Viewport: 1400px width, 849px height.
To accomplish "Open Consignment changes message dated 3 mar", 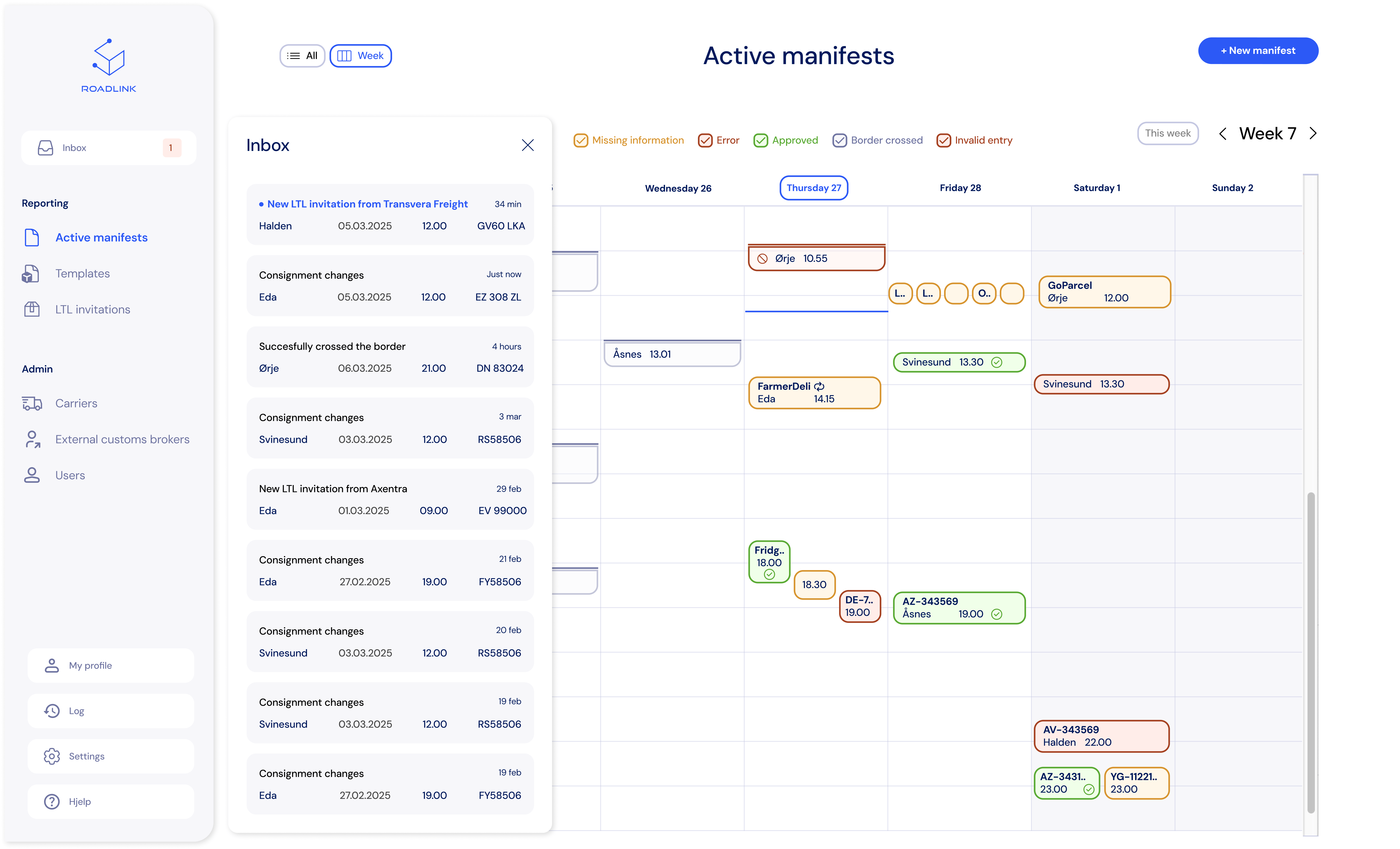I will coord(390,428).
